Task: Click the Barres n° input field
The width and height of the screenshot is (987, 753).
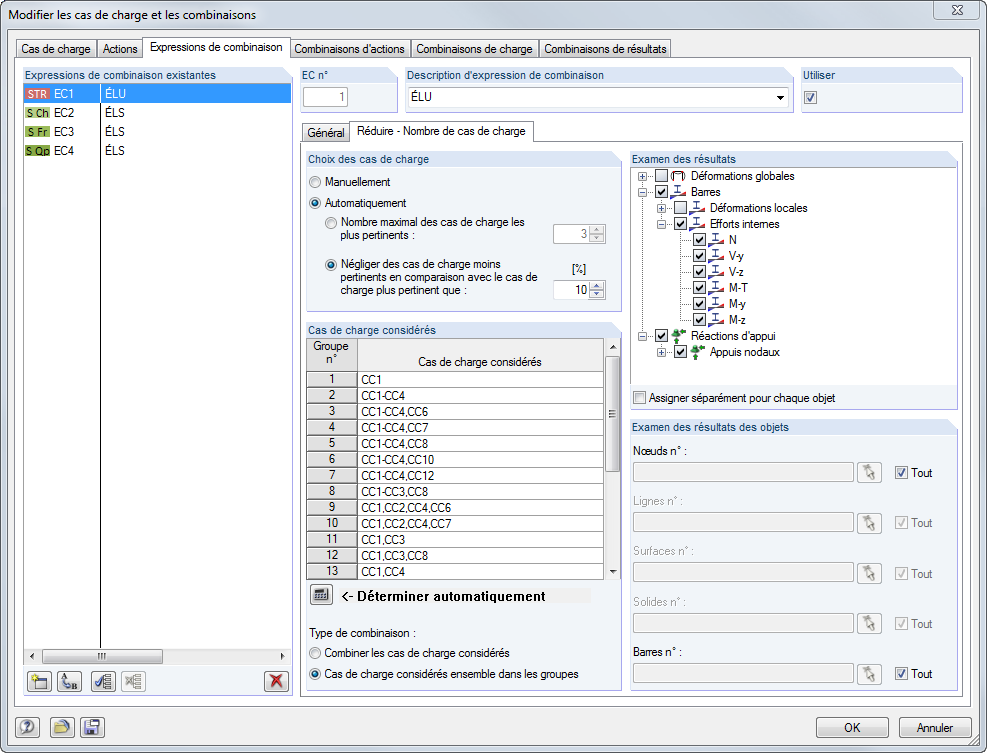Action: point(743,674)
